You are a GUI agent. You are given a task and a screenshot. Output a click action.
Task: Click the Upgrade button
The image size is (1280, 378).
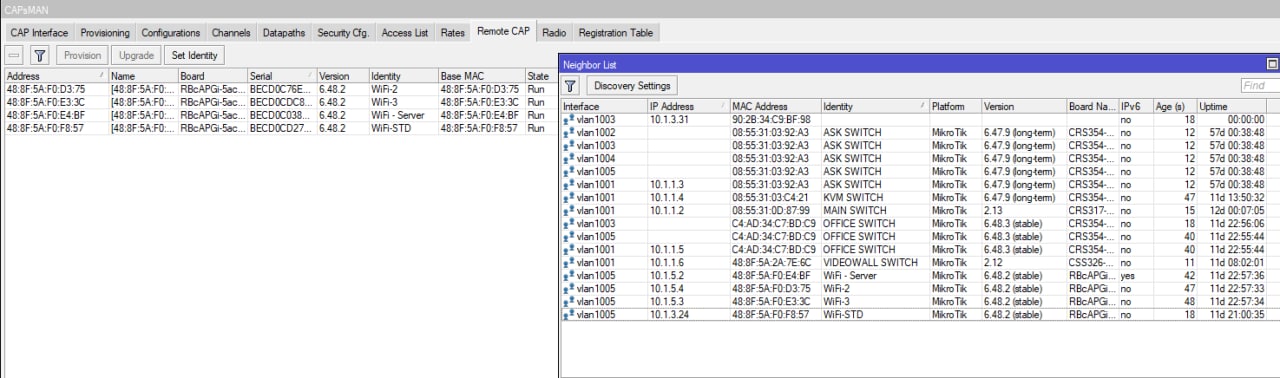point(136,56)
